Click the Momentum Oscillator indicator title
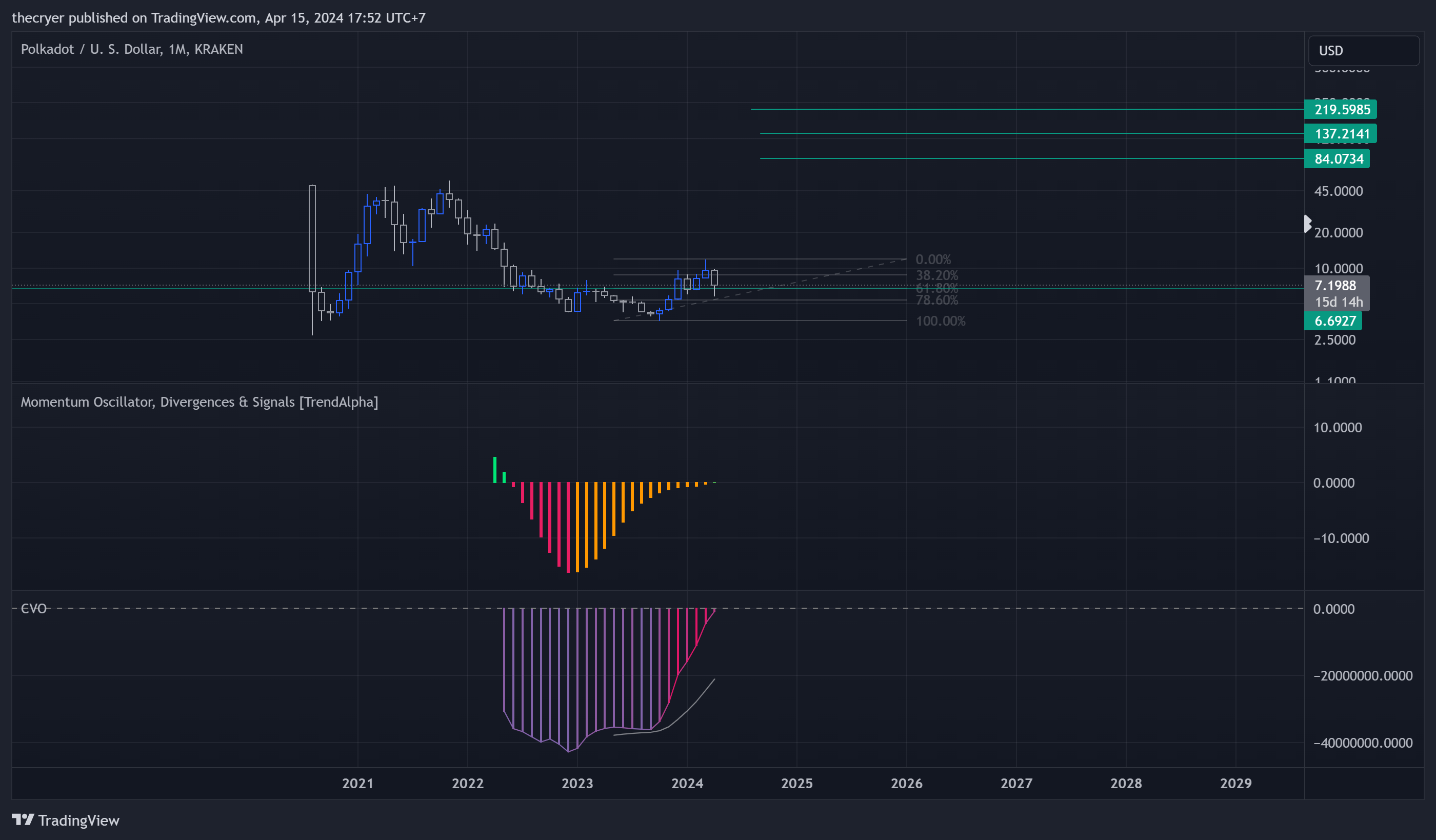 tap(200, 402)
